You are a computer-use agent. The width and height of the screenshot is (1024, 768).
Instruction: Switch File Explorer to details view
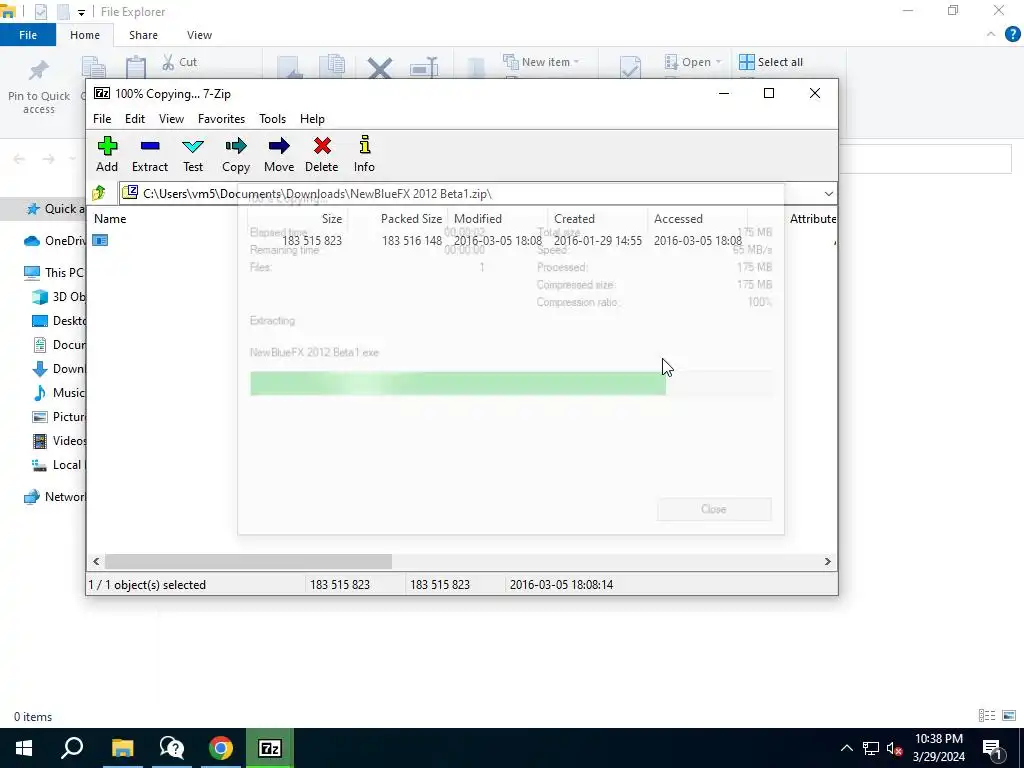pyautogui.click(x=987, y=716)
